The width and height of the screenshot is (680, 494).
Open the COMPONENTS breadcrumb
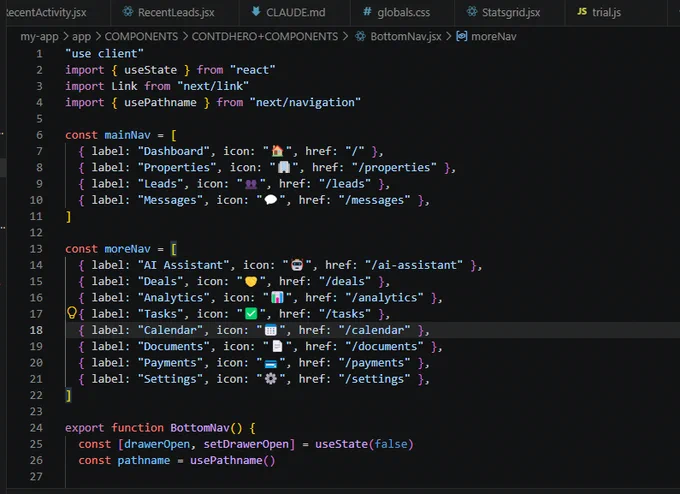(141, 36)
